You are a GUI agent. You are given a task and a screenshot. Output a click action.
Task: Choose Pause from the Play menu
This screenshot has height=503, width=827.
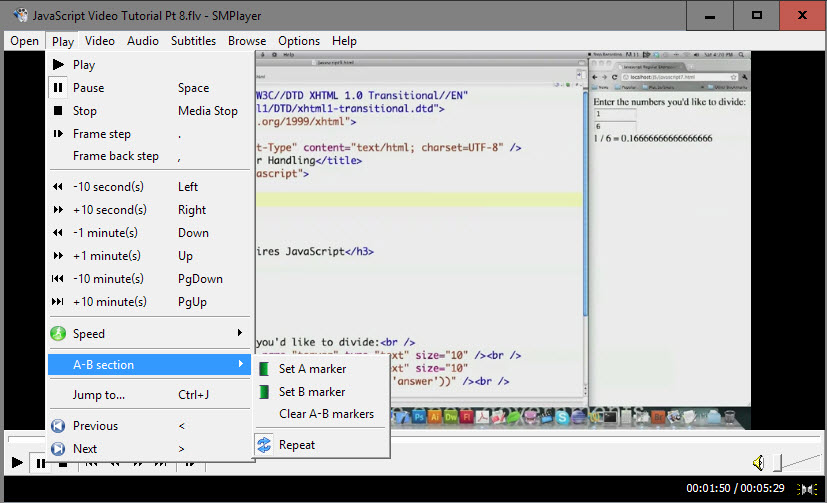point(149,88)
